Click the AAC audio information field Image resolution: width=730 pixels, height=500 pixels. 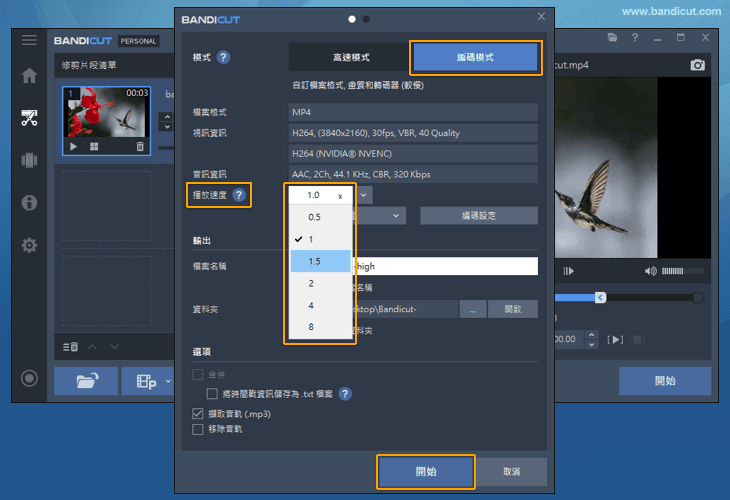413,174
